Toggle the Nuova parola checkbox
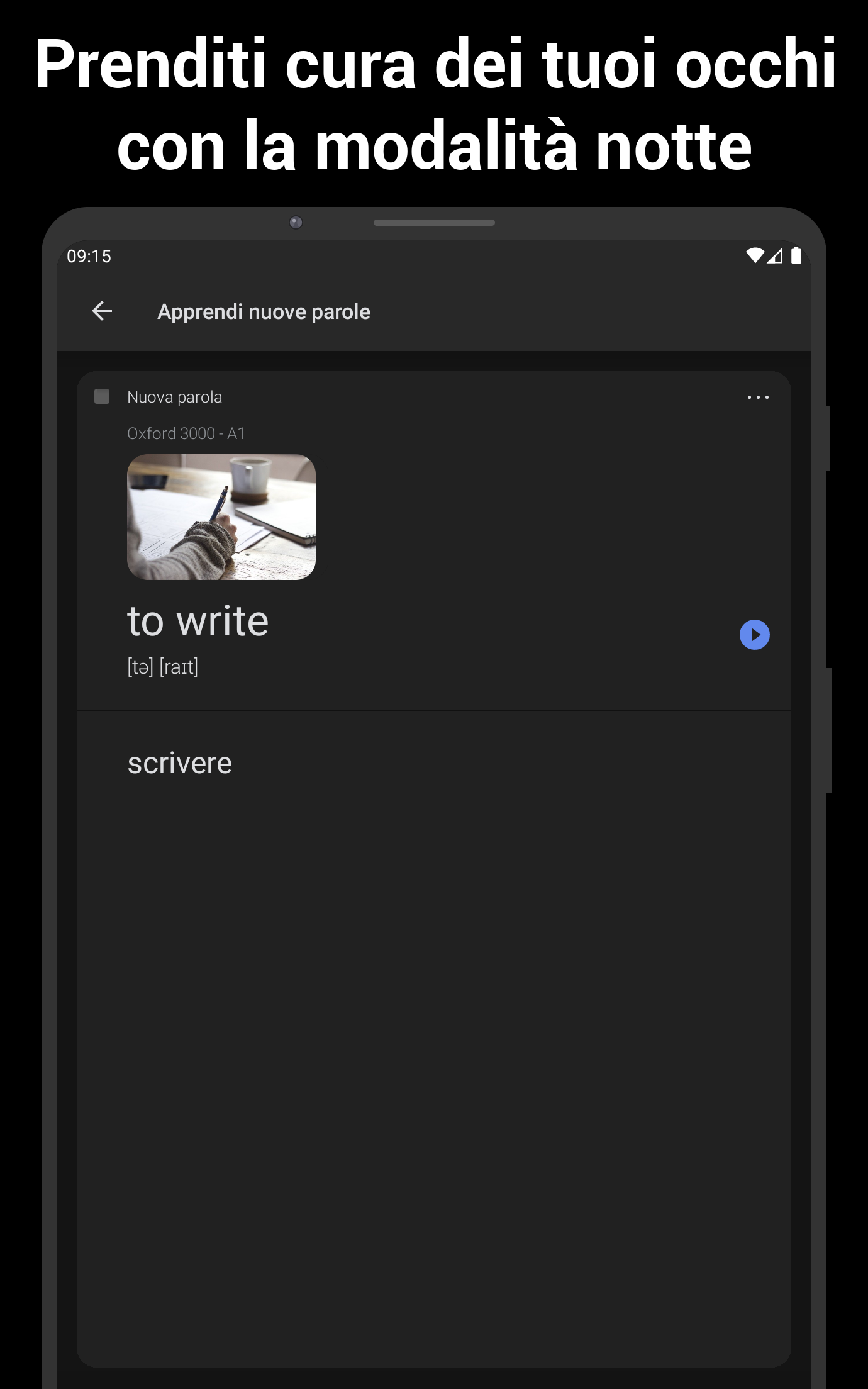Image resolution: width=868 pixels, height=1389 pixels. (102, 396)
